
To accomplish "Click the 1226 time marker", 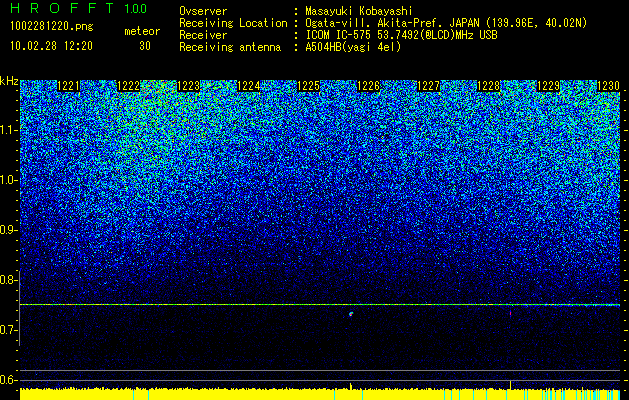I will coord(369,86).
